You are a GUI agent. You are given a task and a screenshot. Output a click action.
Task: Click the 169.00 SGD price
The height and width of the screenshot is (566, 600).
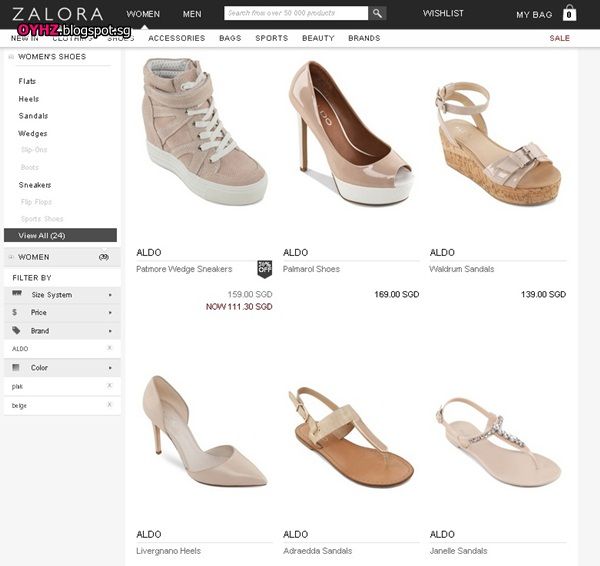[397, 294]
